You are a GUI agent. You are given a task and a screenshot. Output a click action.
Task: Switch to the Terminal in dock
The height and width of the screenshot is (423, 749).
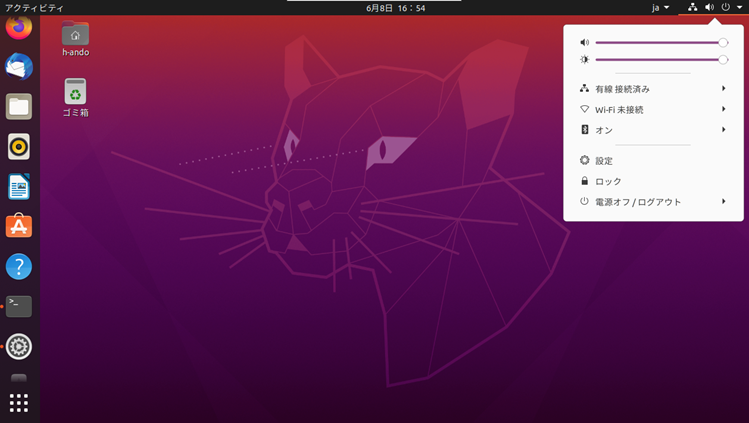click(19, 307)
